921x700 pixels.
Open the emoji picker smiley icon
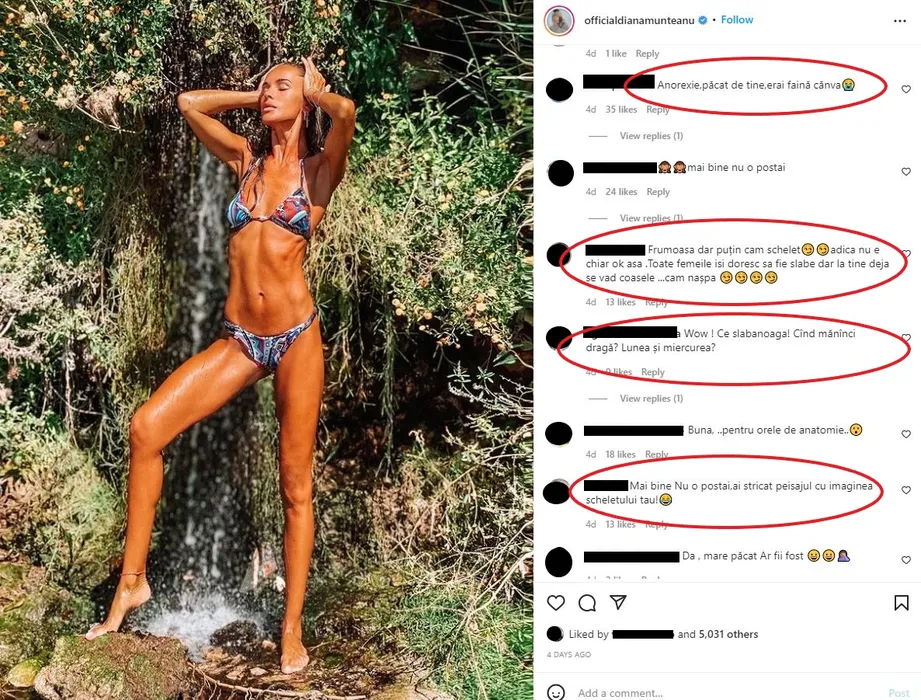(556, 692)
